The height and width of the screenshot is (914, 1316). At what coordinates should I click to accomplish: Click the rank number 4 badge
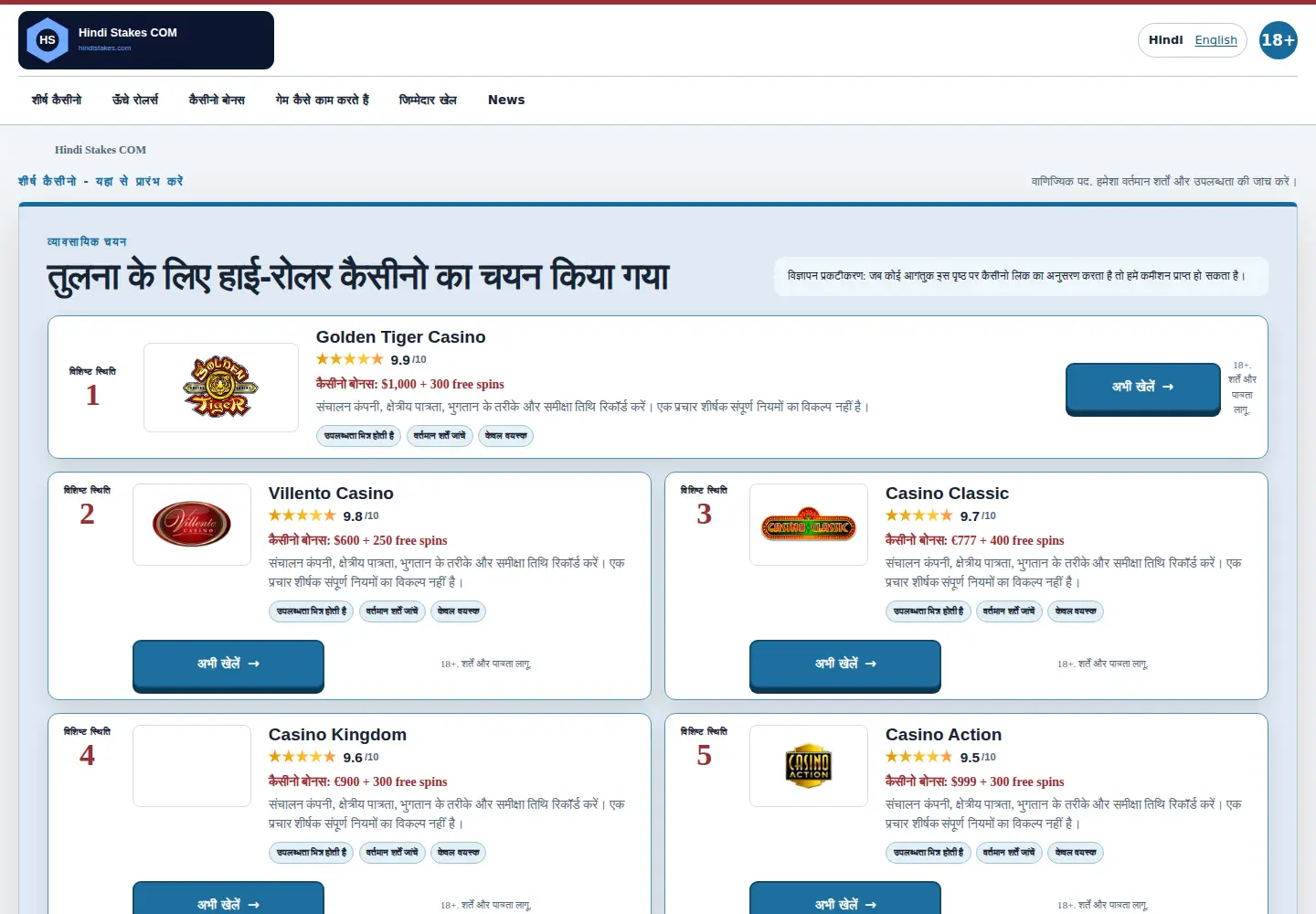click(x=87, y=755)
